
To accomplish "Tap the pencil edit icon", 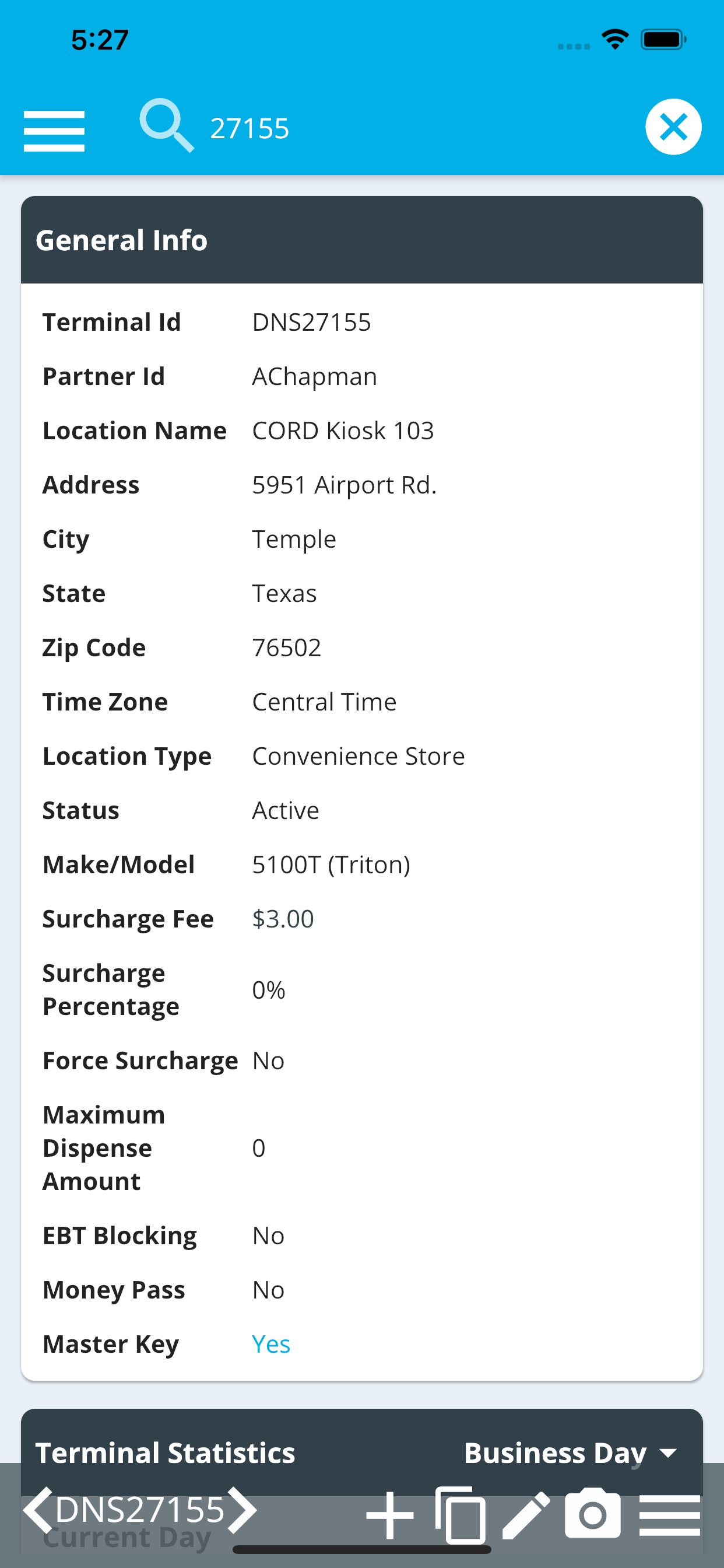I will click(526, 1514).
